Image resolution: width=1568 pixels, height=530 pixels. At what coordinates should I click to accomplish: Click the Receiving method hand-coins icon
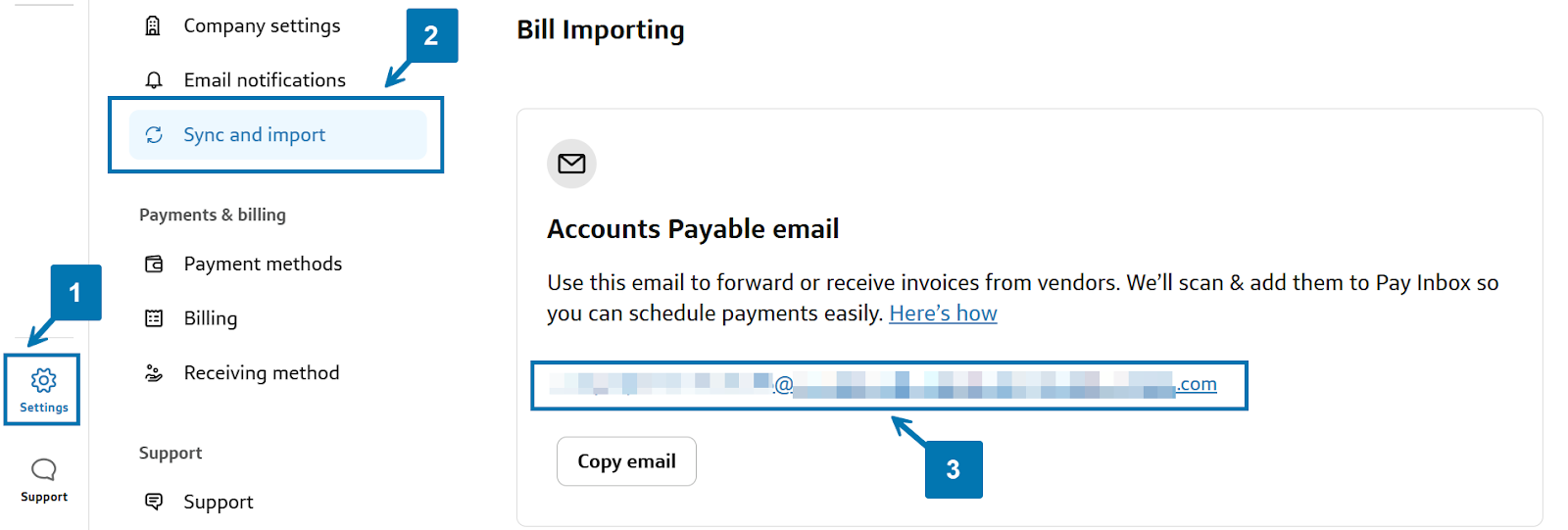[x=154, y=373]
